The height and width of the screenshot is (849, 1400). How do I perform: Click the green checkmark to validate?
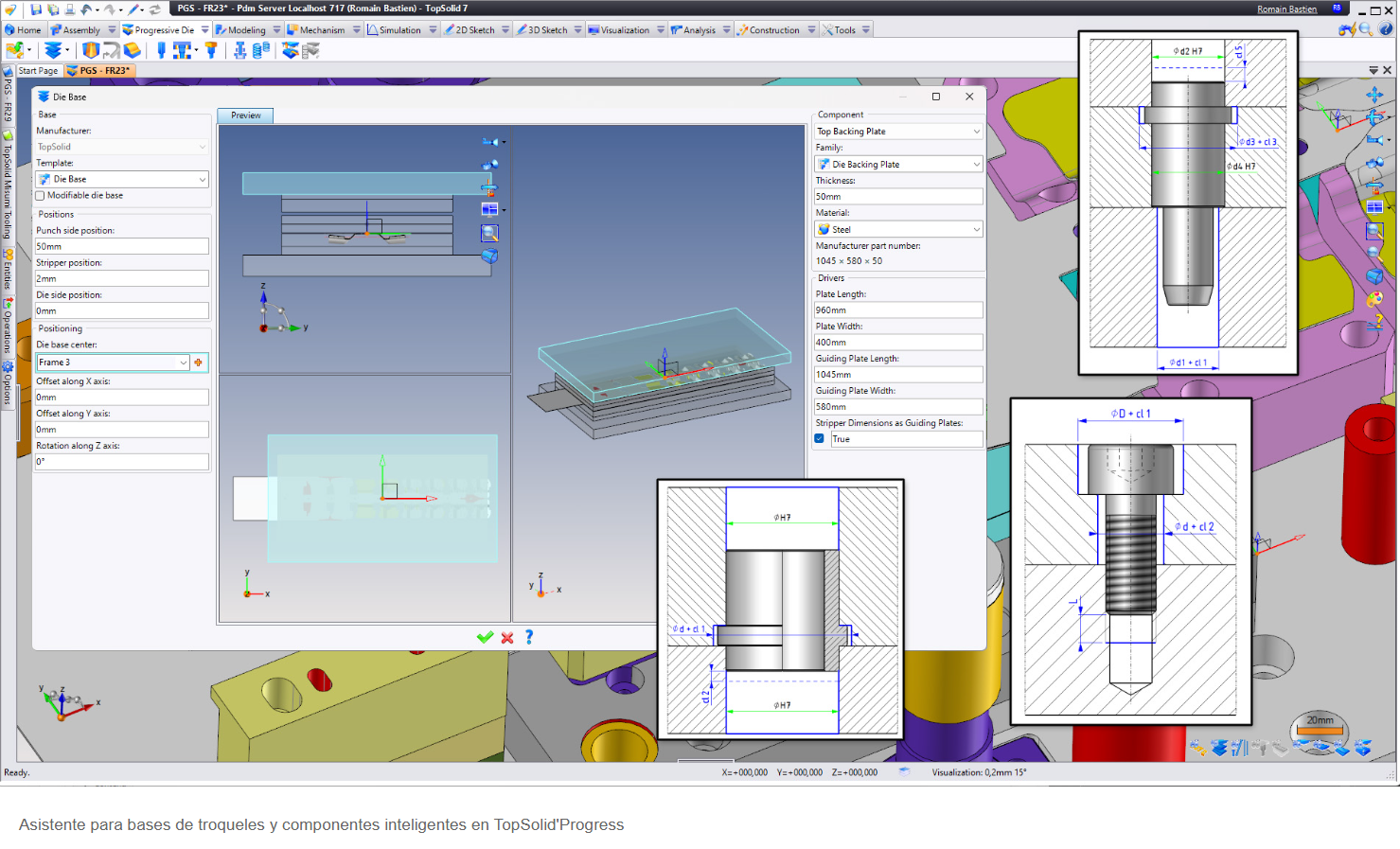point(485,637)
